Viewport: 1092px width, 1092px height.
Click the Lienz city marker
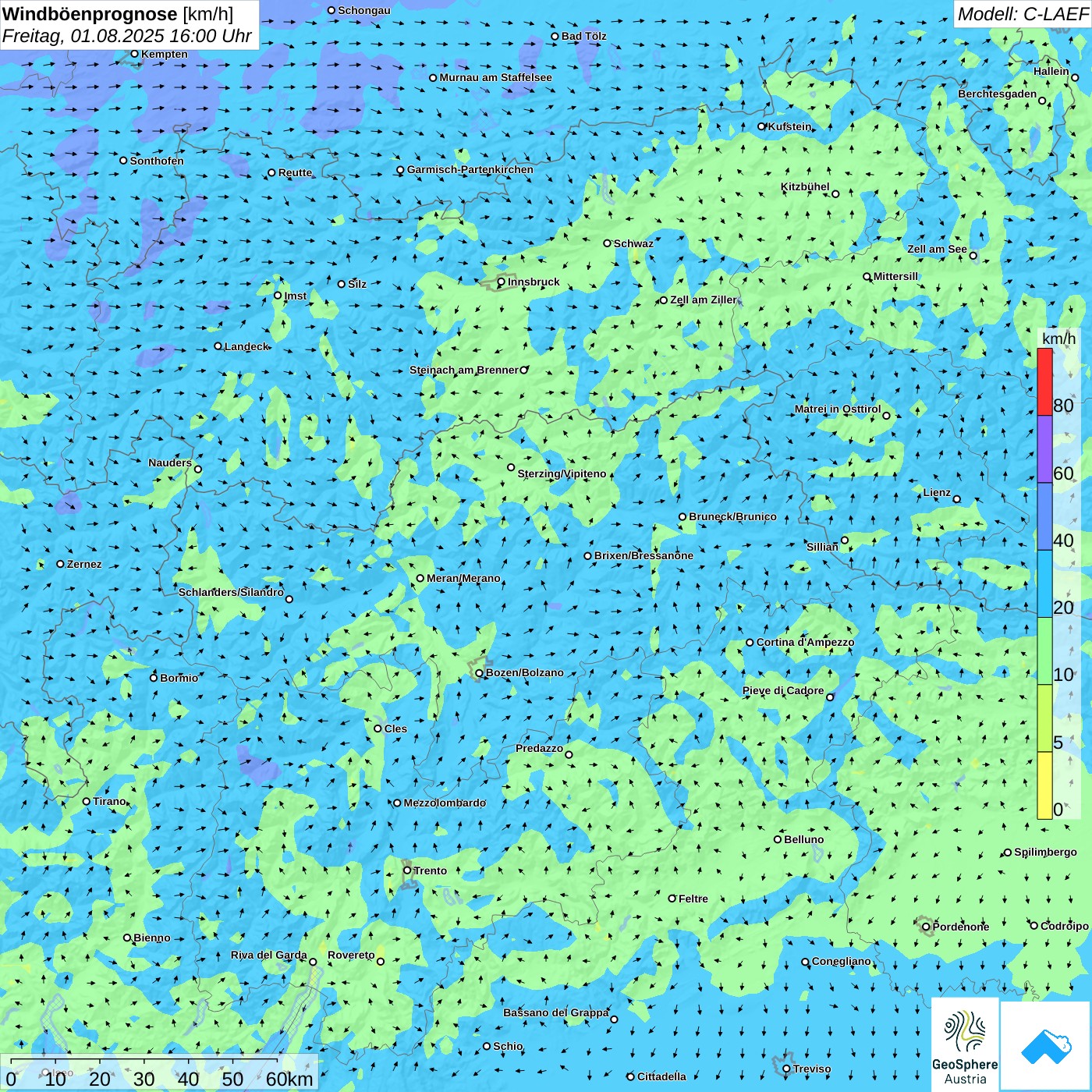[957, 499]
